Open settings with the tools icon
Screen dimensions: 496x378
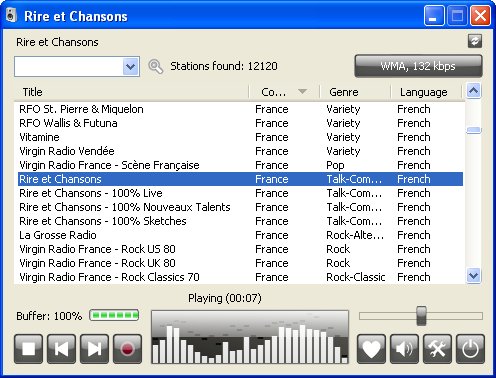(x=437, y=349)
